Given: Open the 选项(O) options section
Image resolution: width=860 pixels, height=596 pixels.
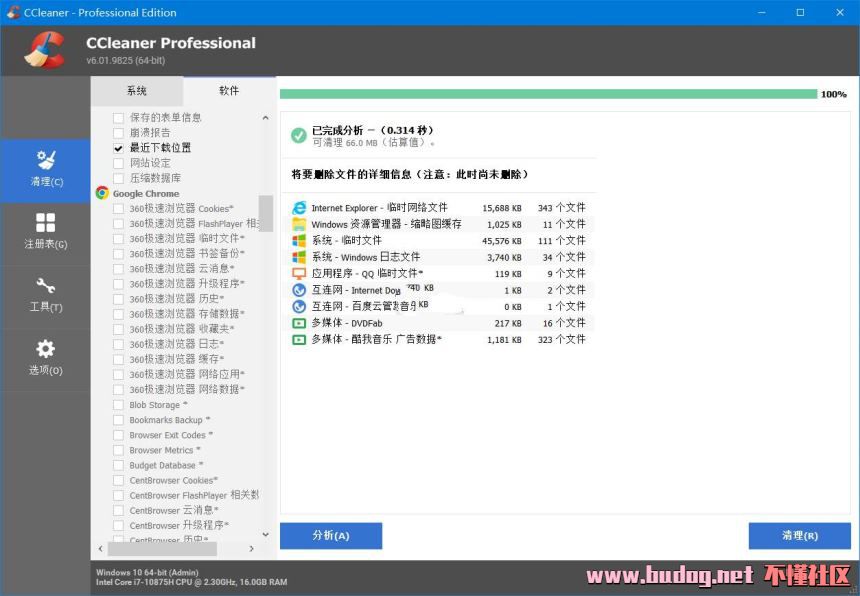Looking at the screenshot, I should point(46,359).
